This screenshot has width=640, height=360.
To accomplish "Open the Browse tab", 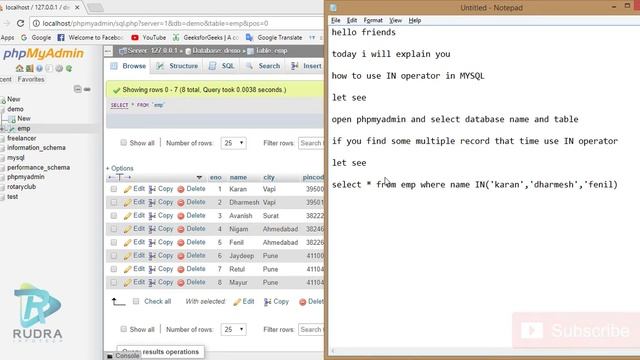I will click(x=128, y=66).
